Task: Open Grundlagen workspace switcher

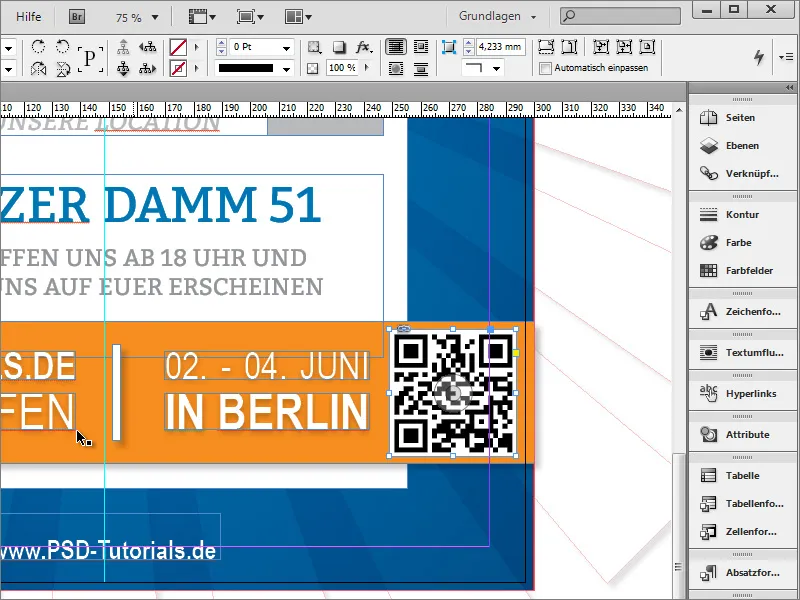Action: (497, 16)
